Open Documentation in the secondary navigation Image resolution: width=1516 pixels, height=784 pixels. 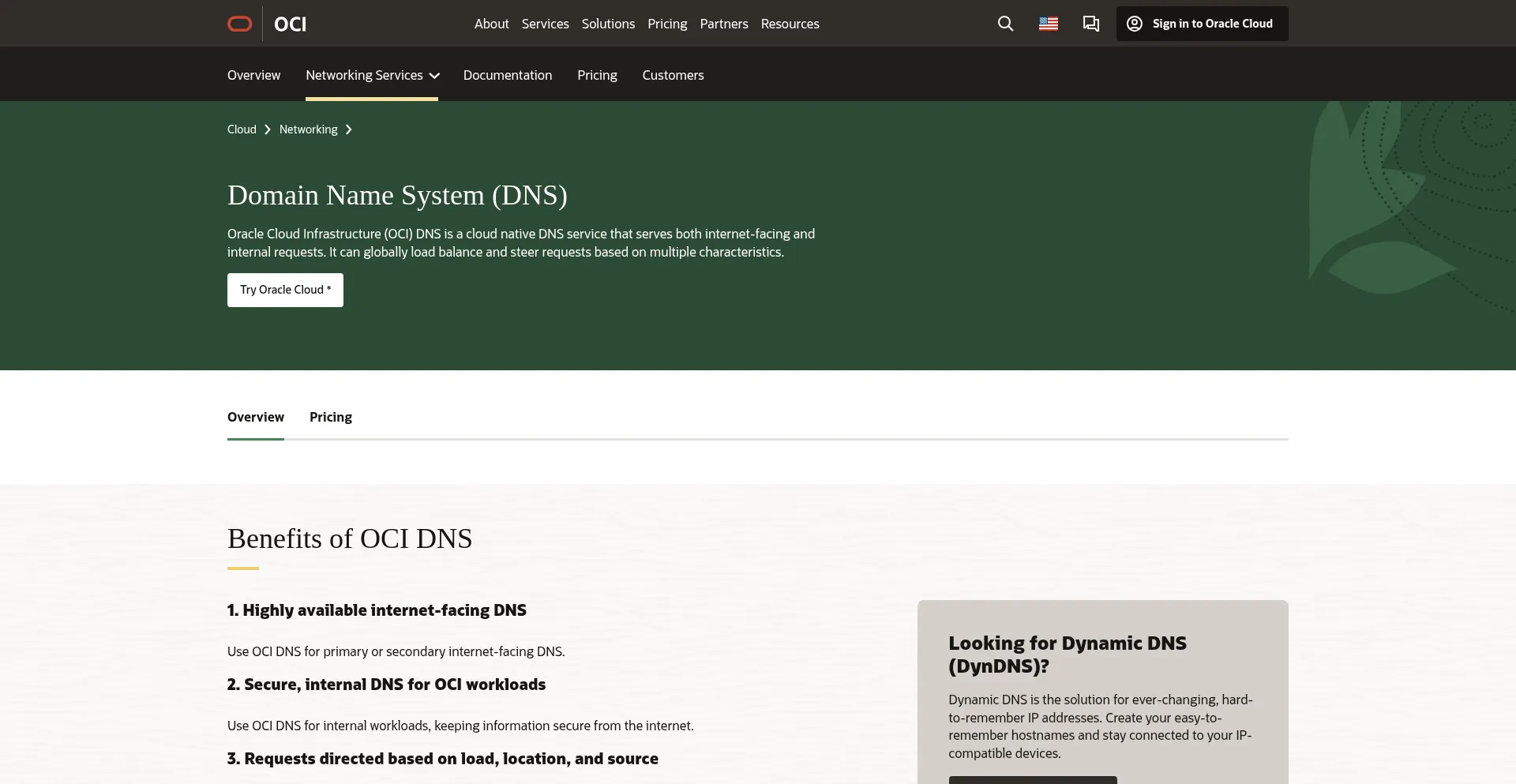507,75
